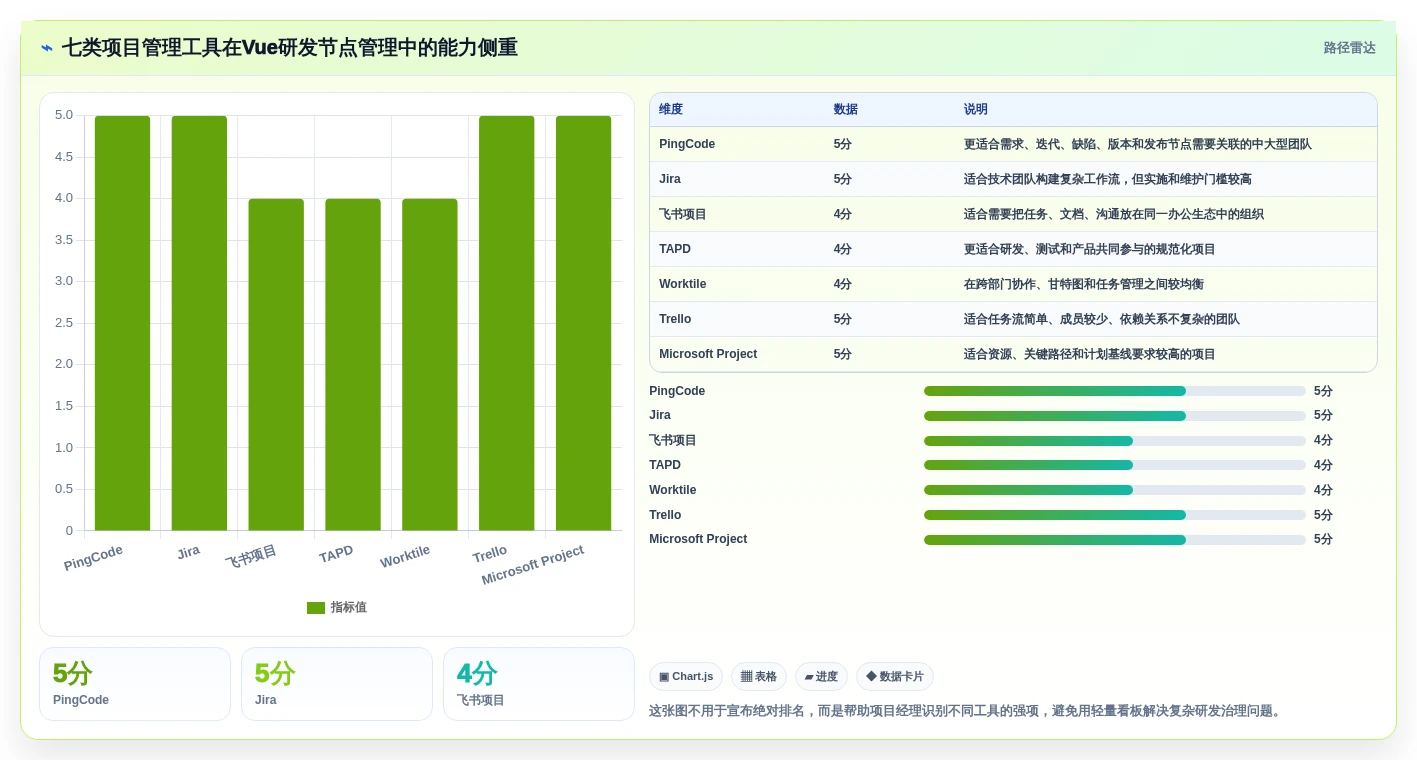Viewport: 1417px width, 760px height.
Task: Click the lightning icon beside the title
Action: [47, 48]
